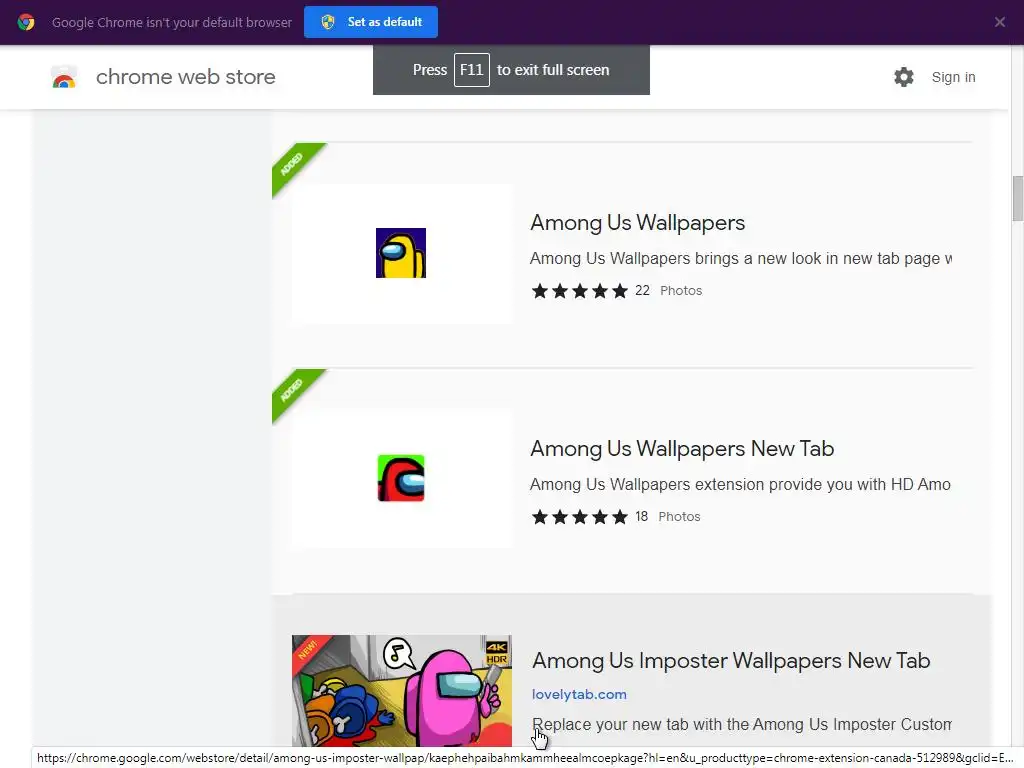
Task: Select Photos category under Among Us Wallpapers
Action: coord(681,291)
